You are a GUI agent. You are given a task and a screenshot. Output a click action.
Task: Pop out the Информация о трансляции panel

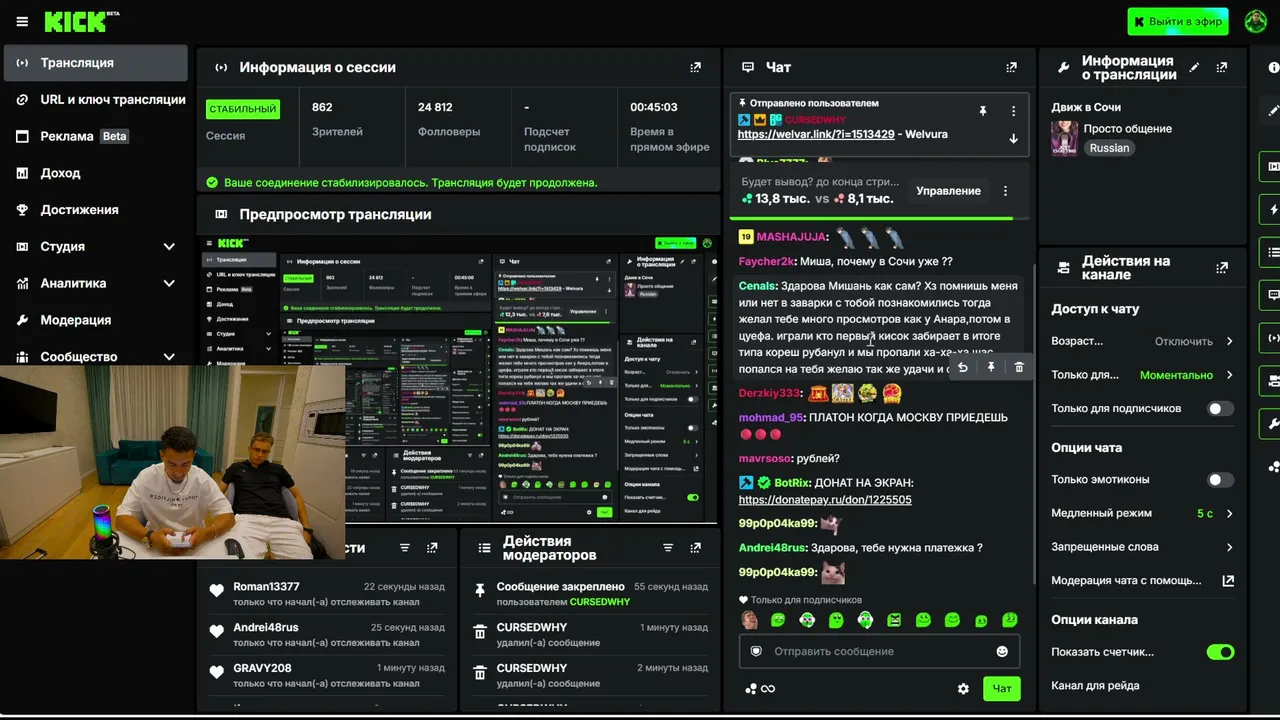click(x=1222, y=67)
